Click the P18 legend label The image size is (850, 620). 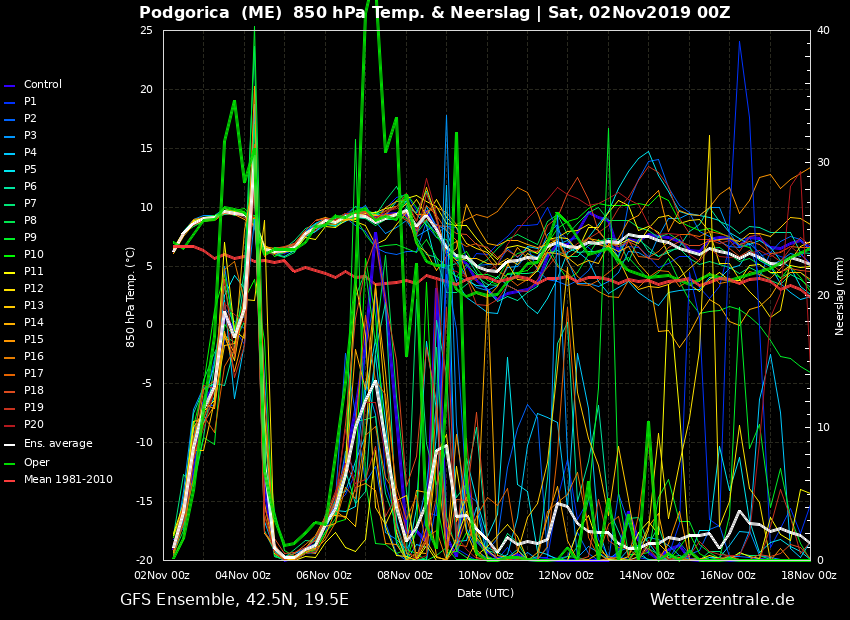pyautogui.click(x=34, y=390)
